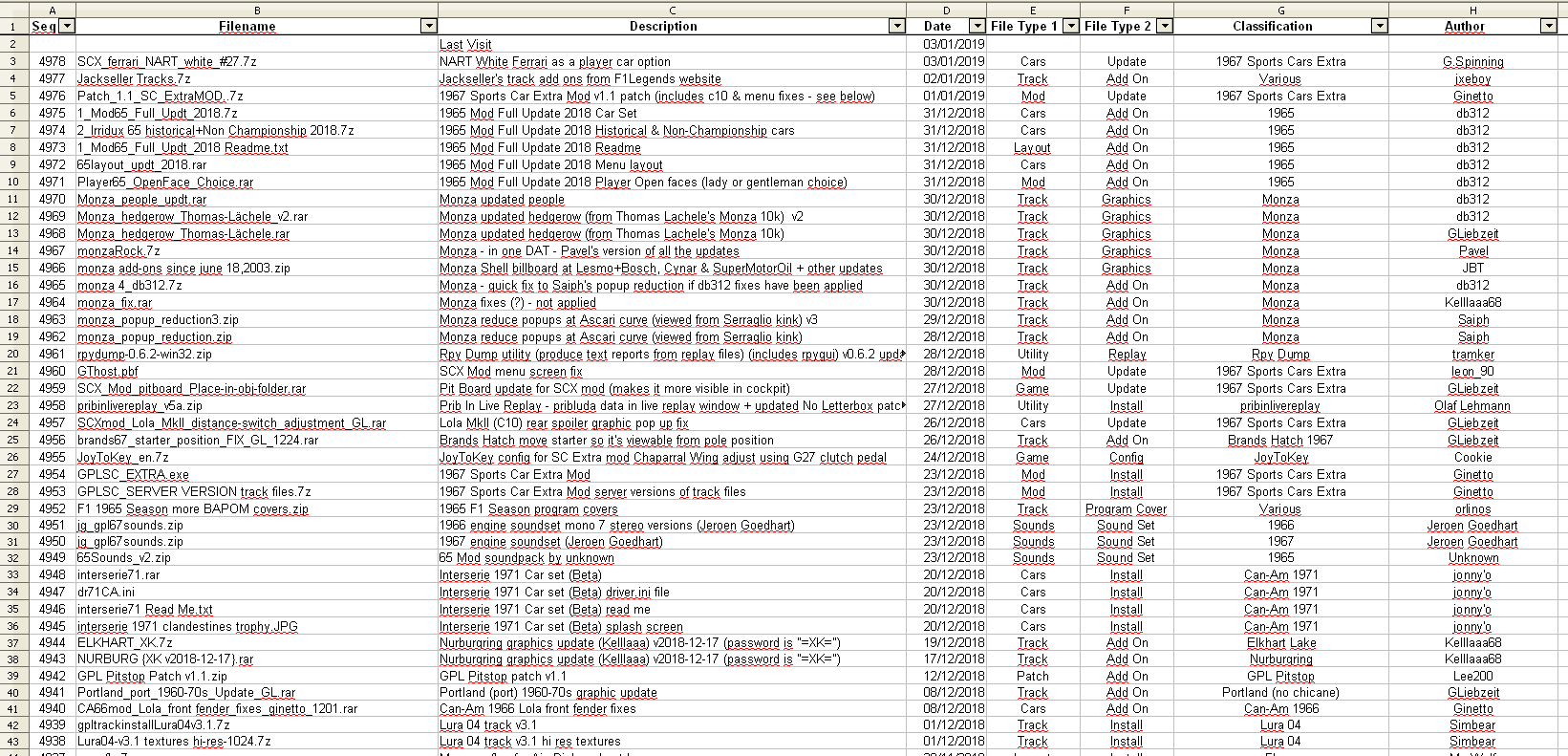Select column A header
1568x756 pixels.
point(52,10)
